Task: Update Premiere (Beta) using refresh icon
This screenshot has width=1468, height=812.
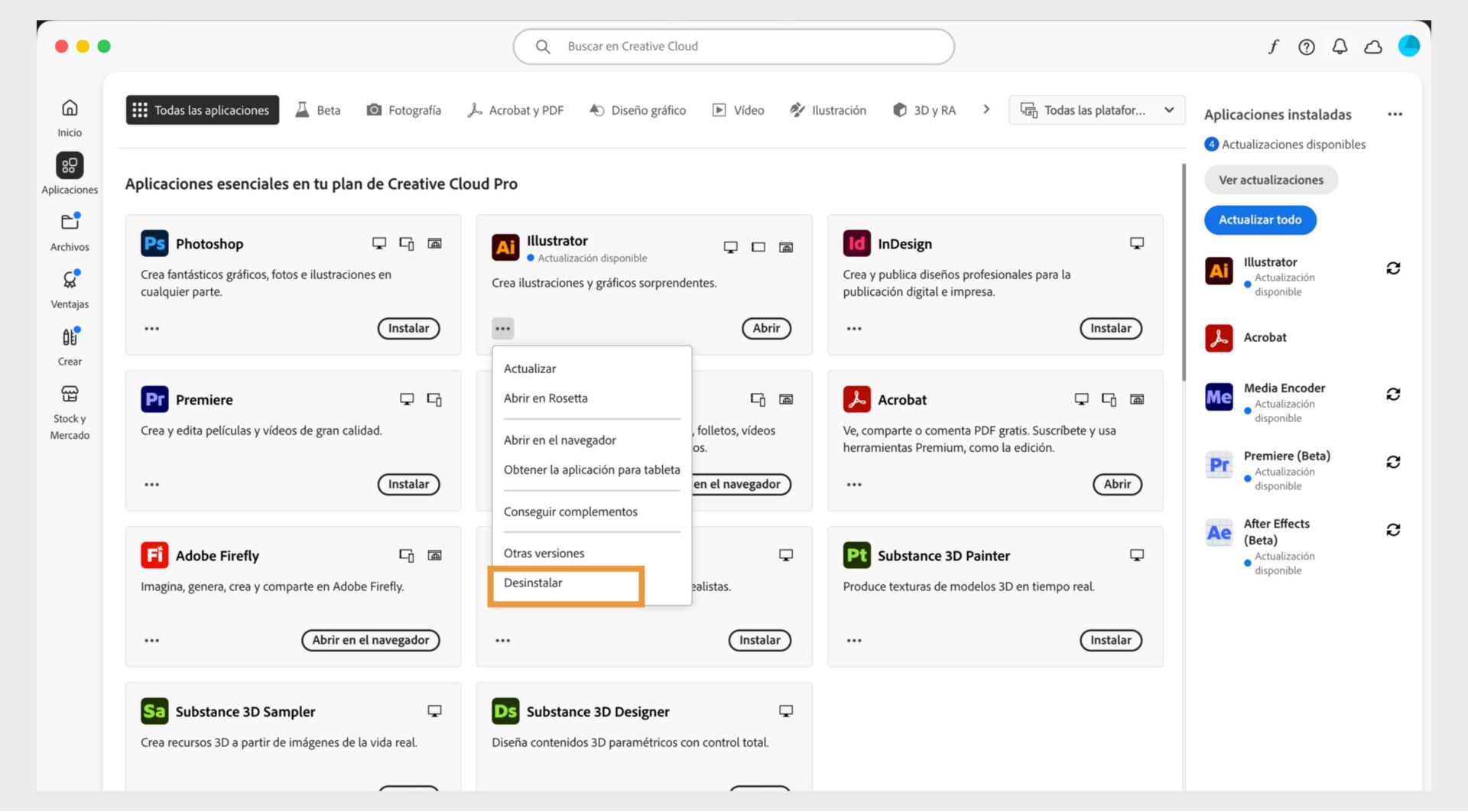Action: point(1393,462)
